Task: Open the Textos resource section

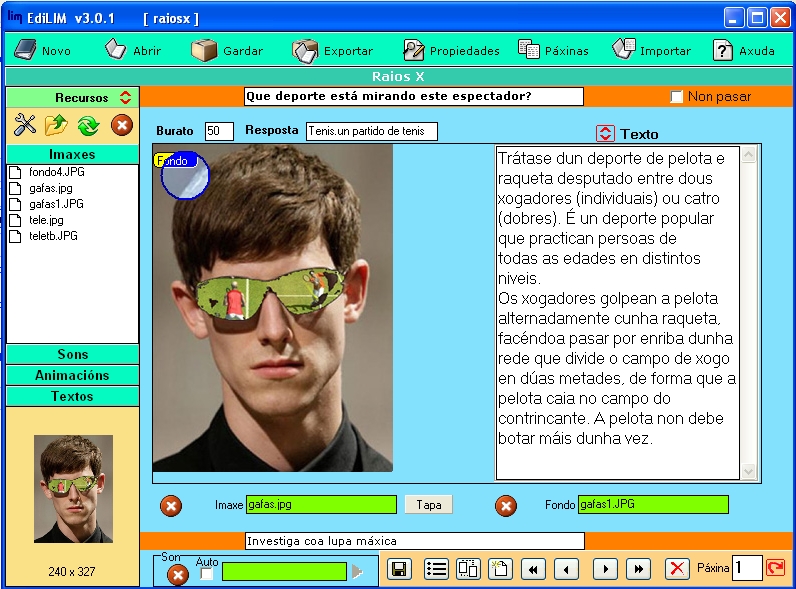Action: coord(72,396)
